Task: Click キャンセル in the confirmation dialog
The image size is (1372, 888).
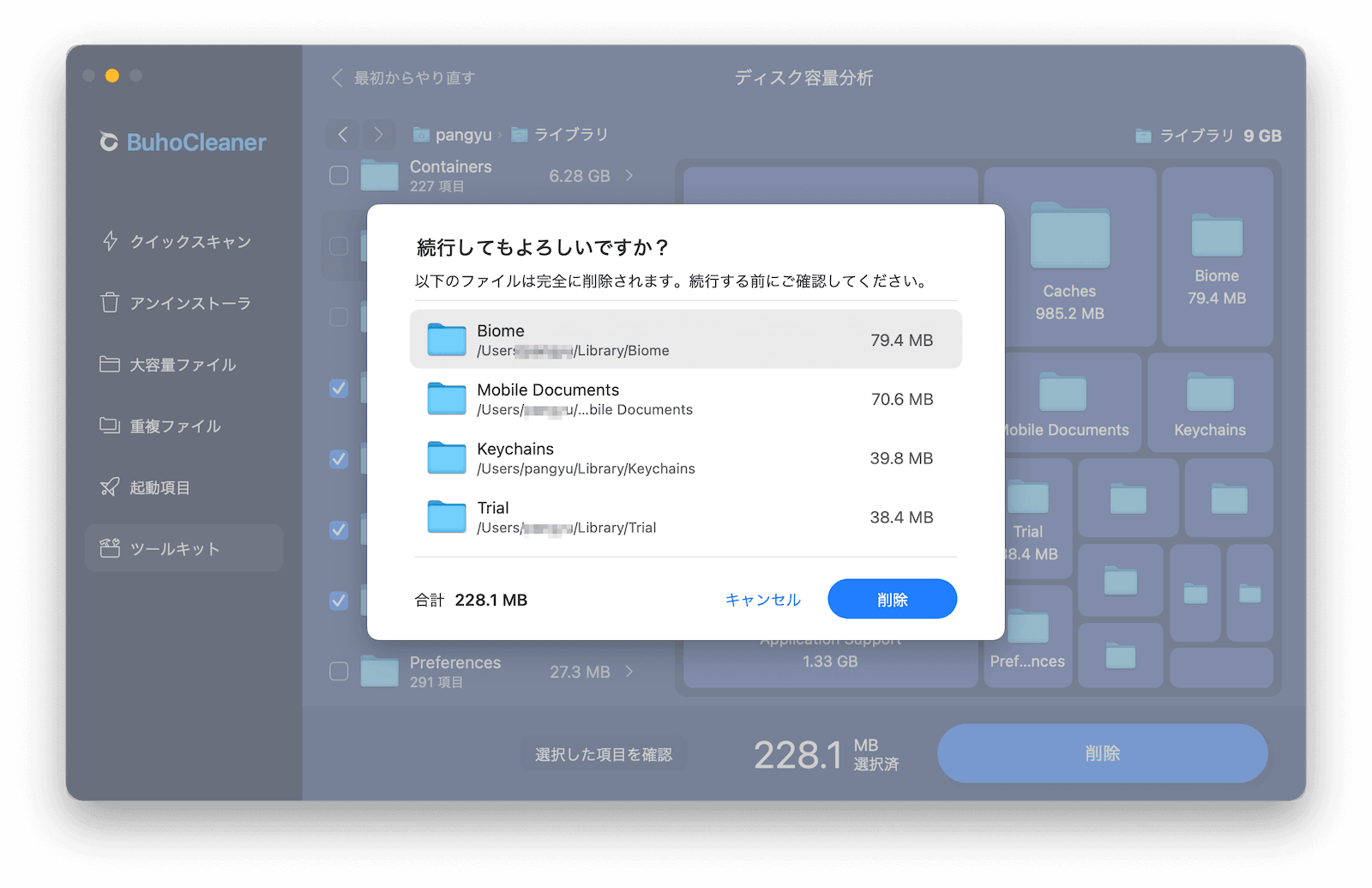Action: pos(763,600)
